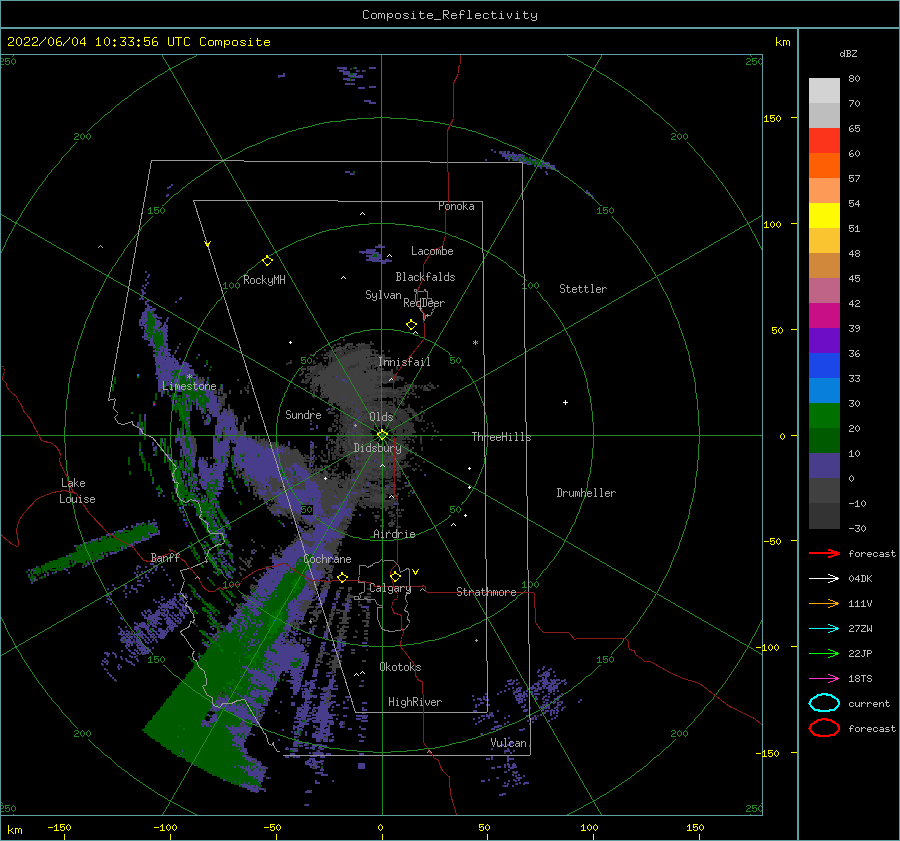Click the yellow diamond marker below Cochrane
Viewport: 900px width, 841px height.
coord(343,577)
